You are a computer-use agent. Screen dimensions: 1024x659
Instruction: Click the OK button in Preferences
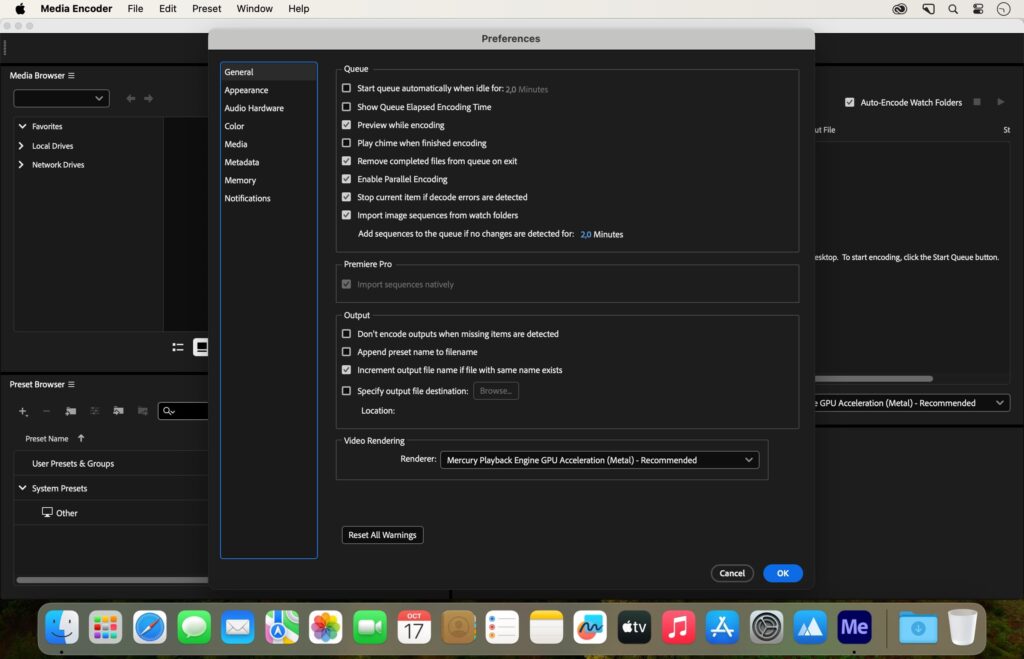point(782,573)
